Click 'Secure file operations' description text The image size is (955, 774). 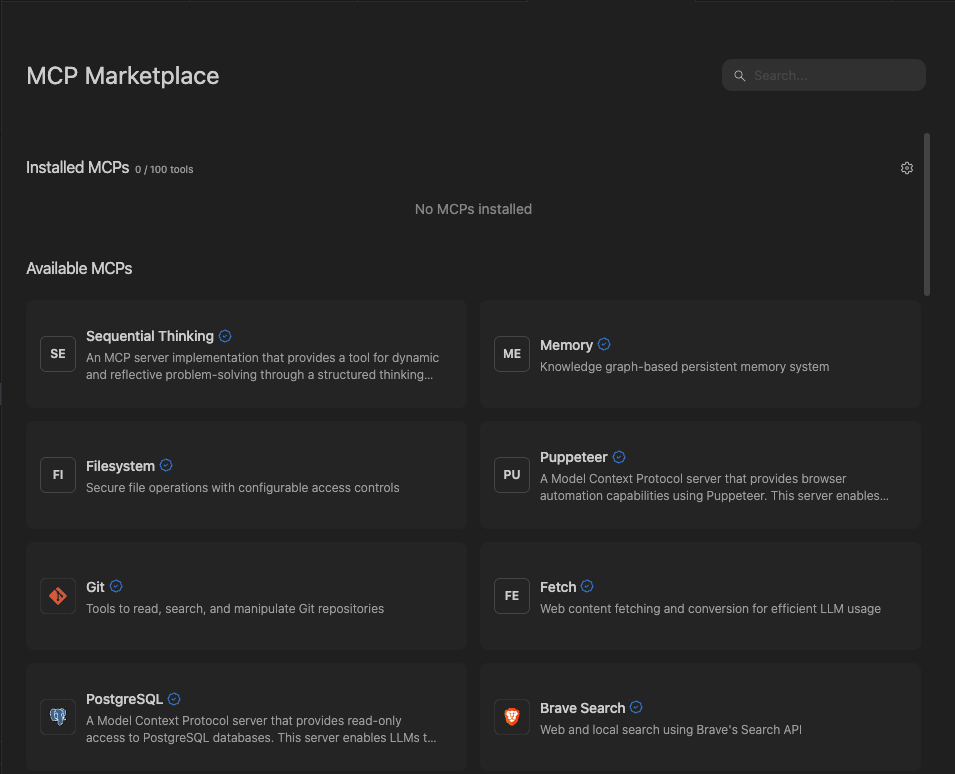point(242,488)
